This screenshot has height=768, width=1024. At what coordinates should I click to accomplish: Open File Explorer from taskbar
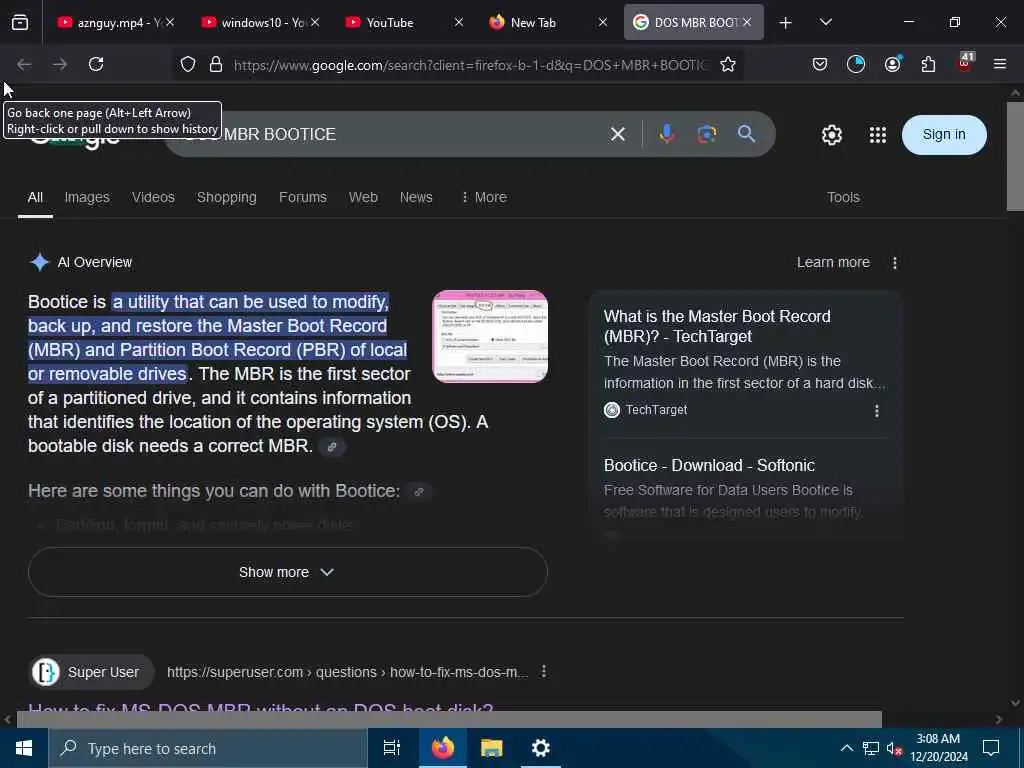click(x=491, y=748)
